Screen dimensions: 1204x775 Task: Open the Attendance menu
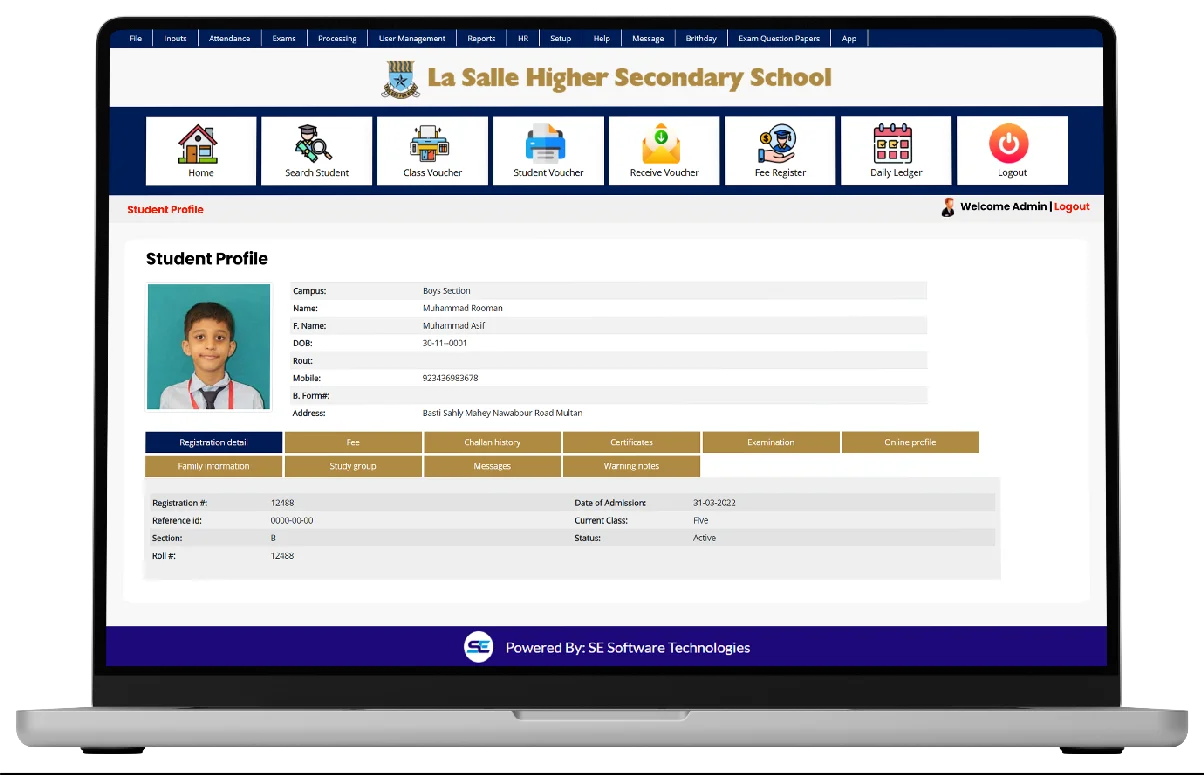229,39
